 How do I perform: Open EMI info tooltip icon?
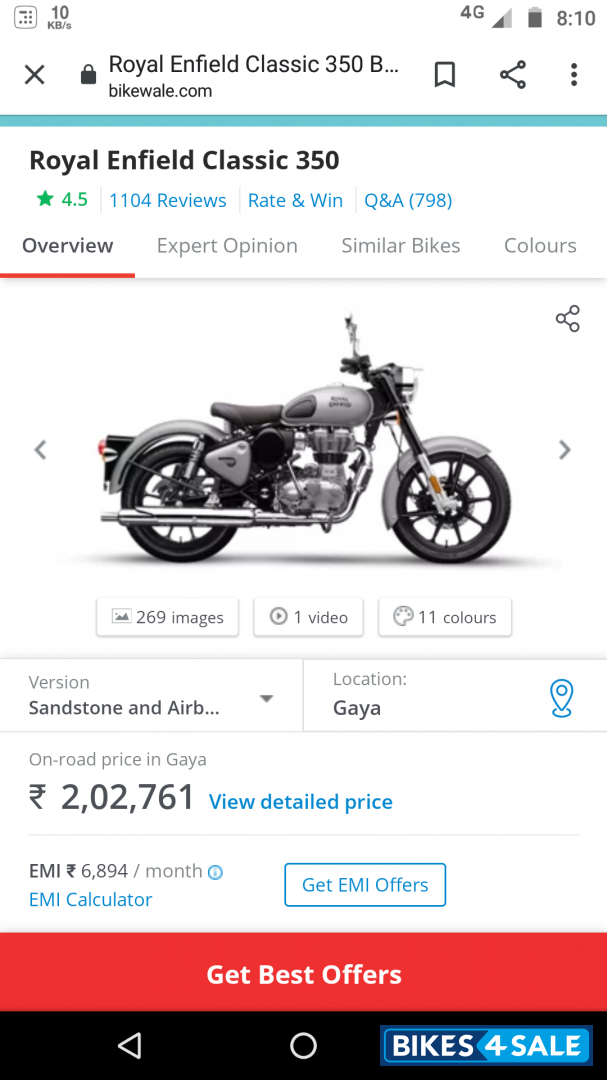(215, 872)
